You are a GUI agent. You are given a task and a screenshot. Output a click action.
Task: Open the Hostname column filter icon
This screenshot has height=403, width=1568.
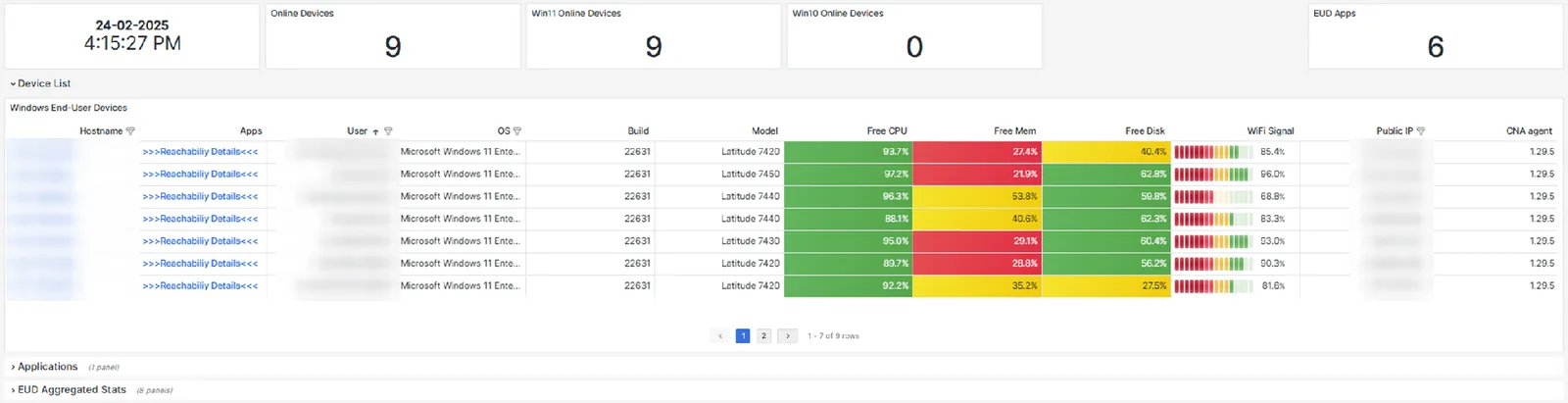(130, 131)
